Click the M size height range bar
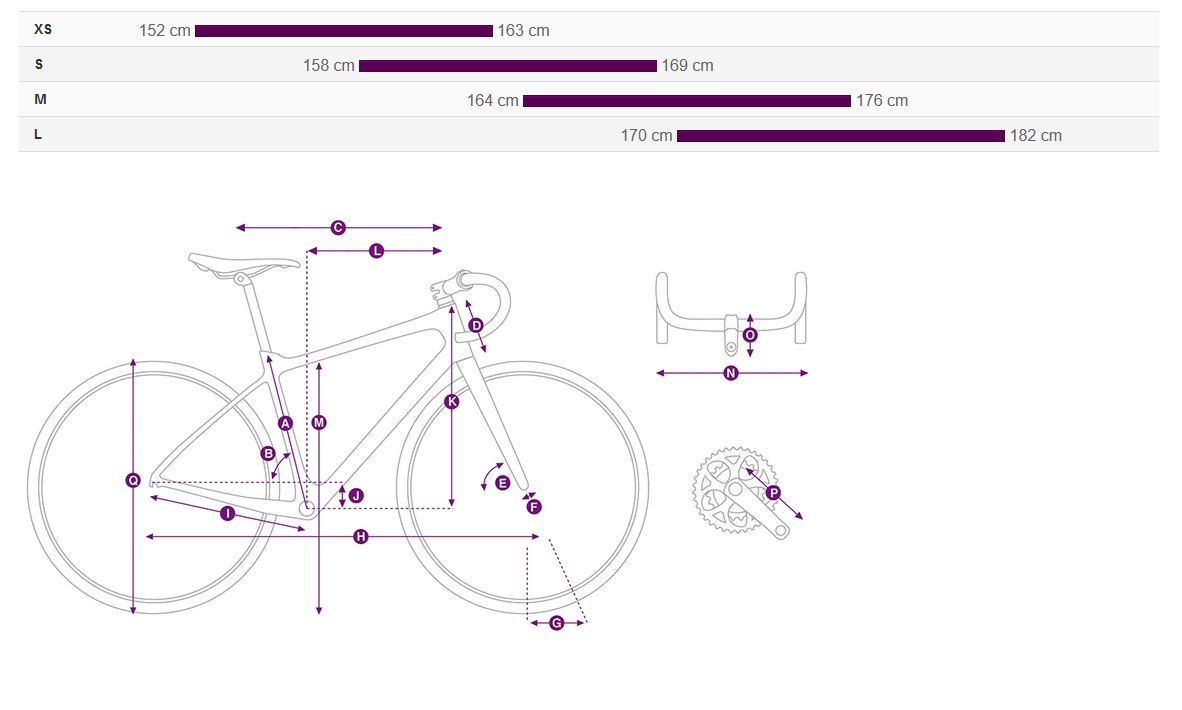Screen dimensions: 1182x710 pos(687,101)
